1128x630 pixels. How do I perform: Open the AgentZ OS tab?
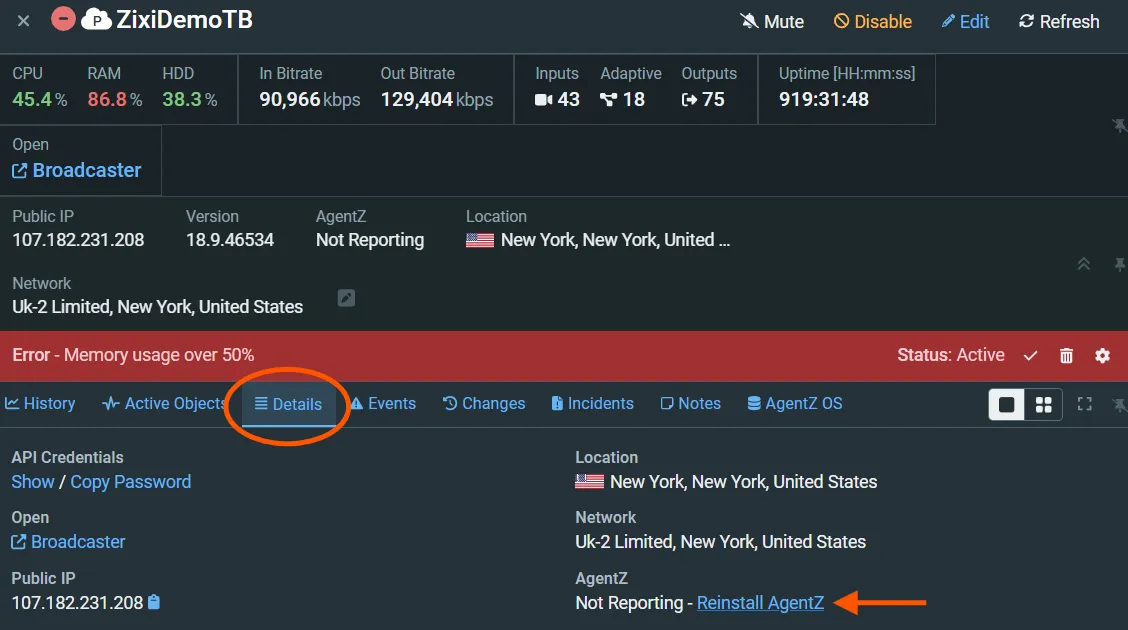(795, 403)
